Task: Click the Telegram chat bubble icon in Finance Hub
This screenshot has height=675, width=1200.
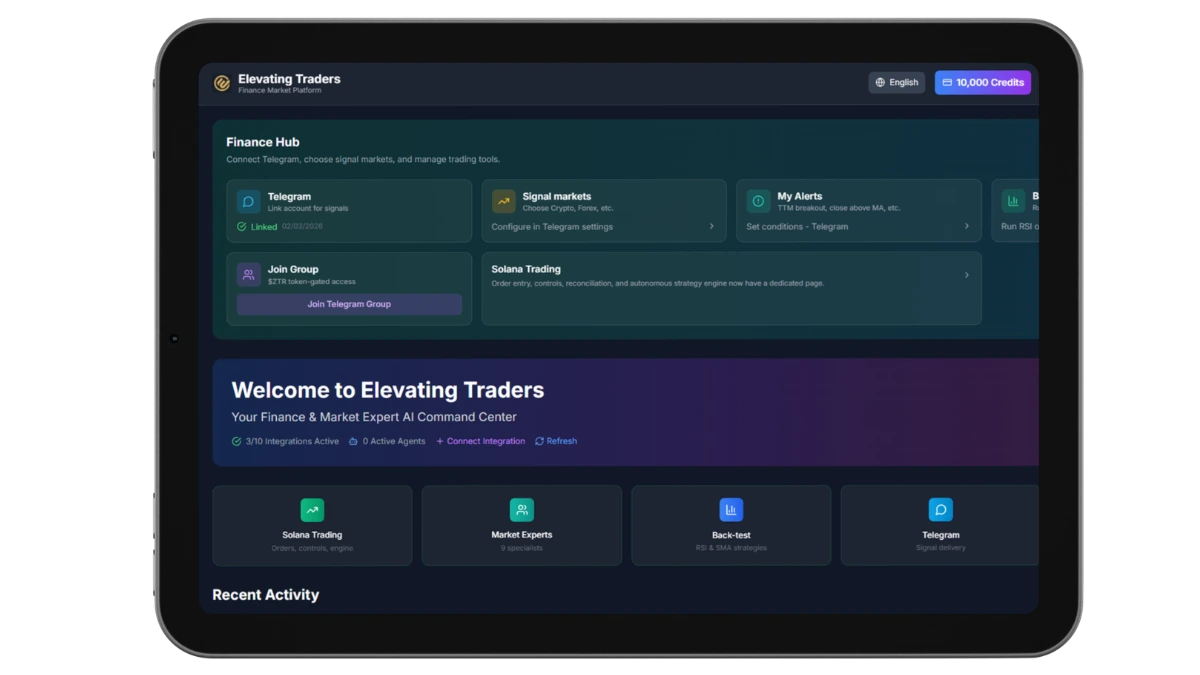Action: point(249,201)
